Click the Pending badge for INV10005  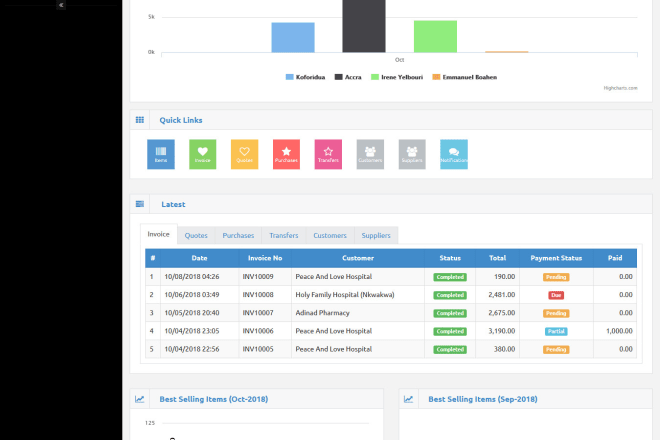coord(556,349)
